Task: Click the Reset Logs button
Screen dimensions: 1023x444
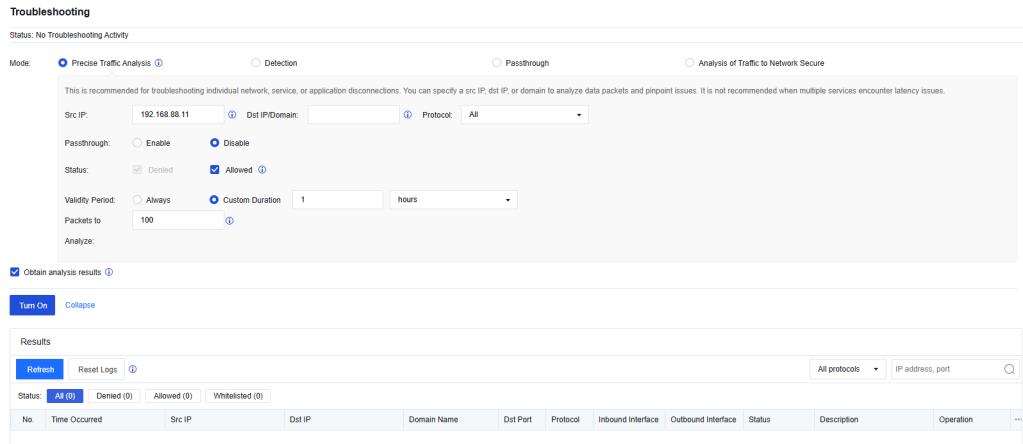Action: click(x=97, y=369)
